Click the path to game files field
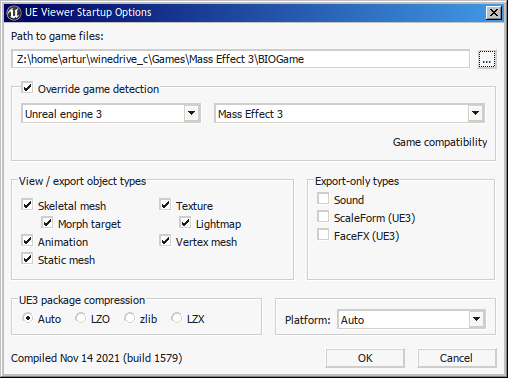508x378 pixels. (240, 59)
